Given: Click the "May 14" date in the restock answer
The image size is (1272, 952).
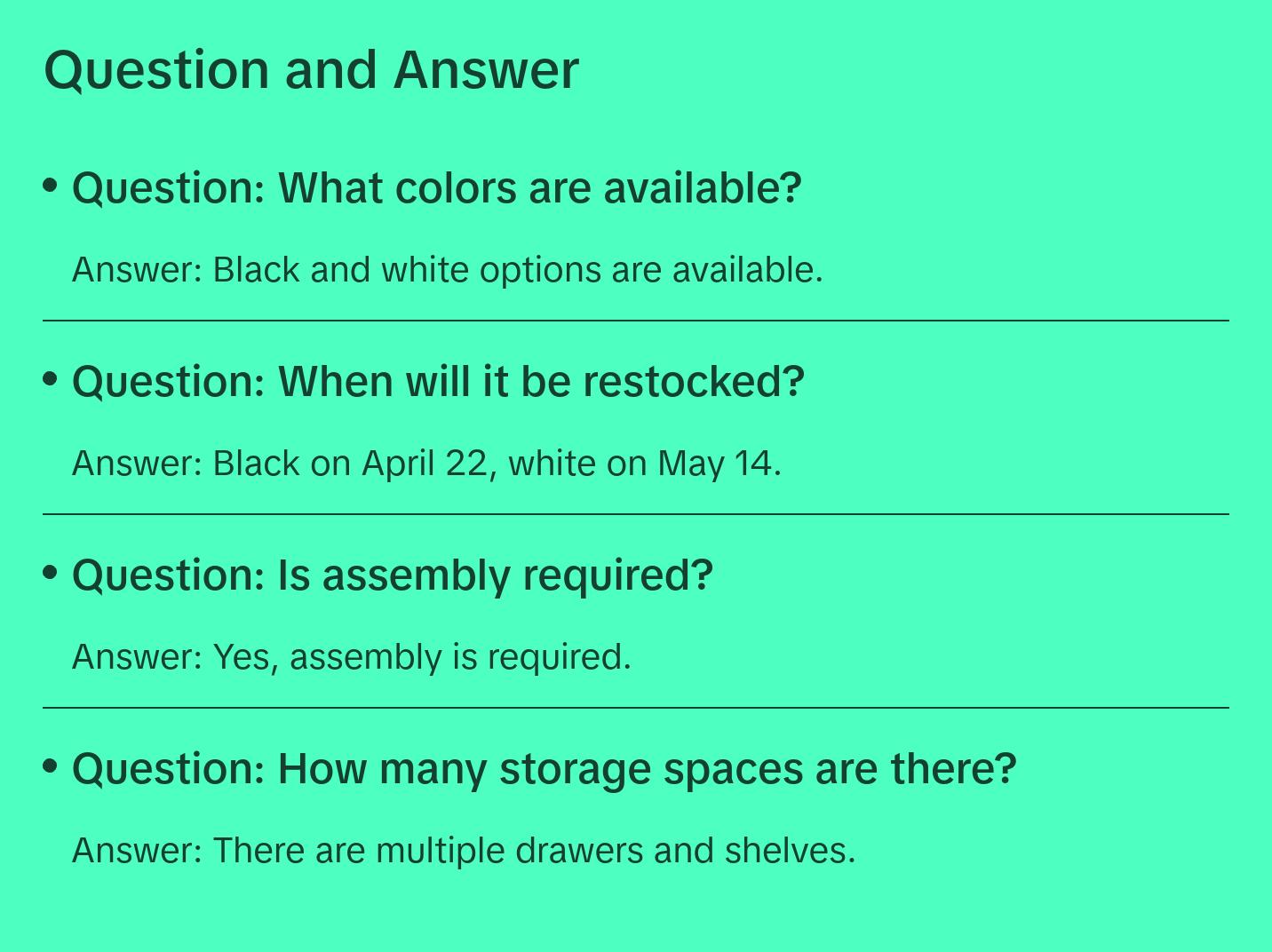Looking at the screenshot, I should [715, 464].
